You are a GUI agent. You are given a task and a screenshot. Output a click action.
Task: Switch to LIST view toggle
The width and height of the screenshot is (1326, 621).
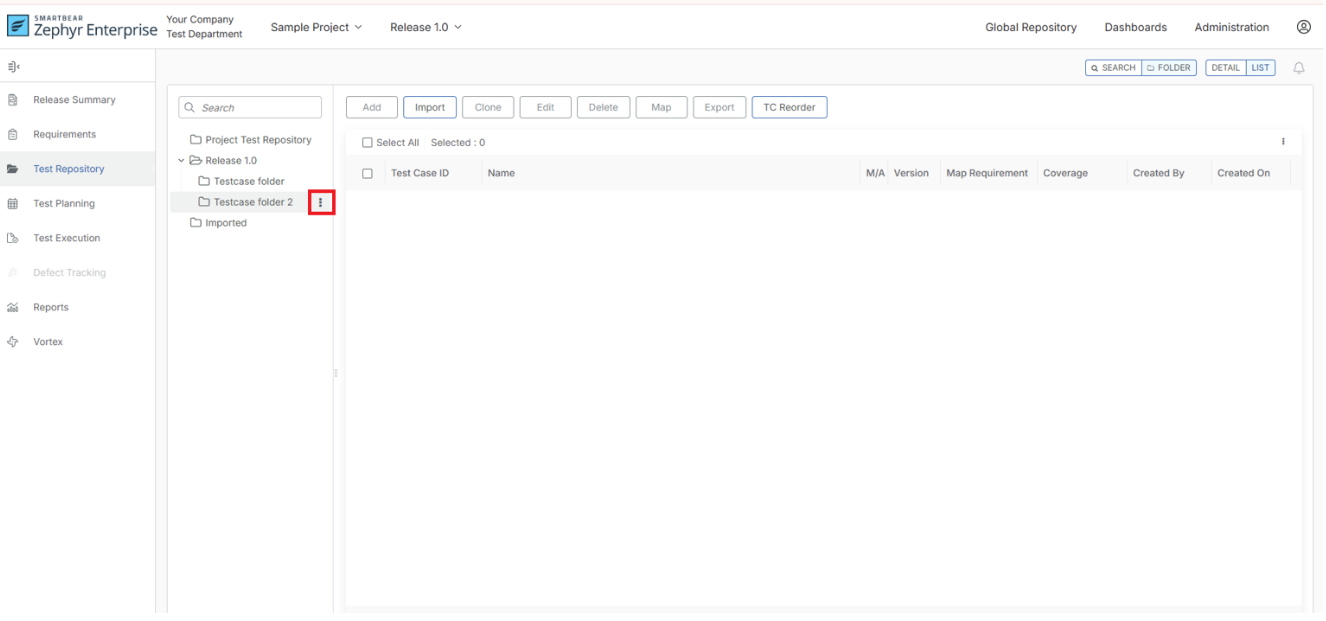pyautogui.click(x=1260, y=68)
